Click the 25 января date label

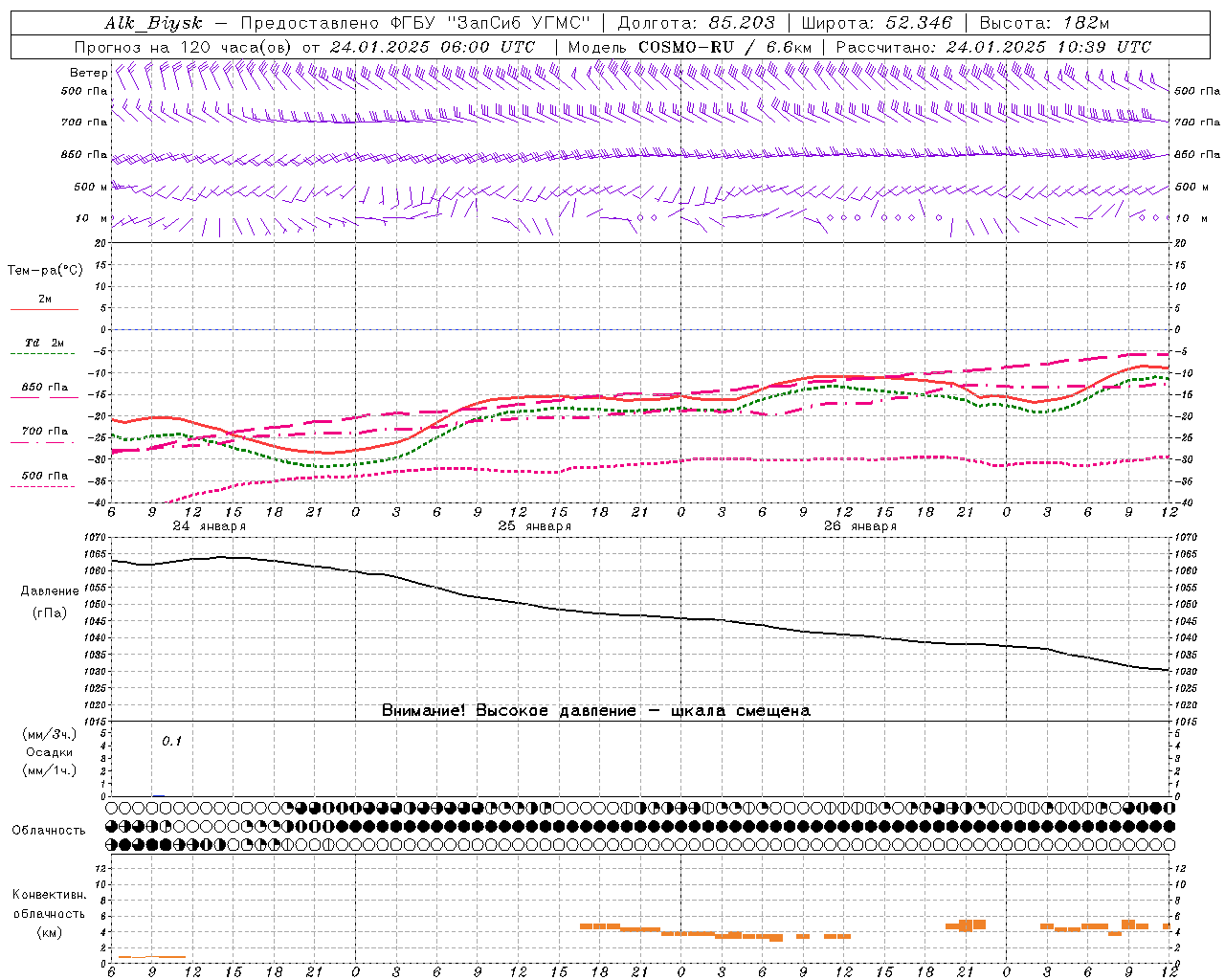534,526
